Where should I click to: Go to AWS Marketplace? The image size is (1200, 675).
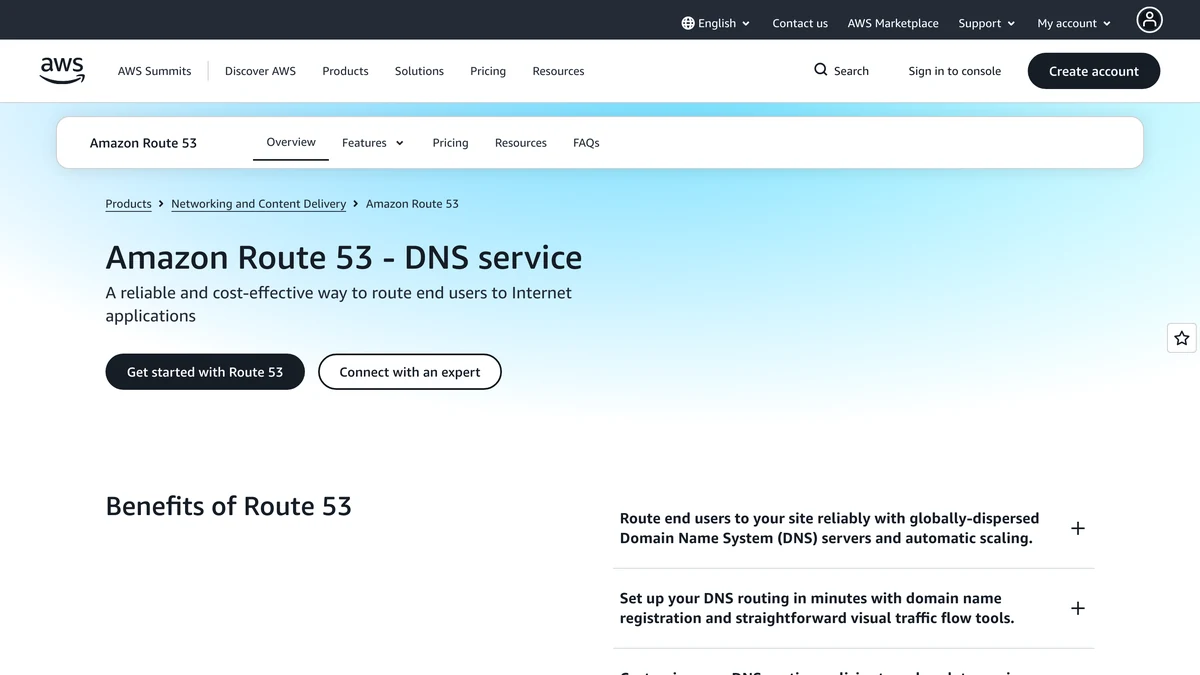[x=893, y=23]
